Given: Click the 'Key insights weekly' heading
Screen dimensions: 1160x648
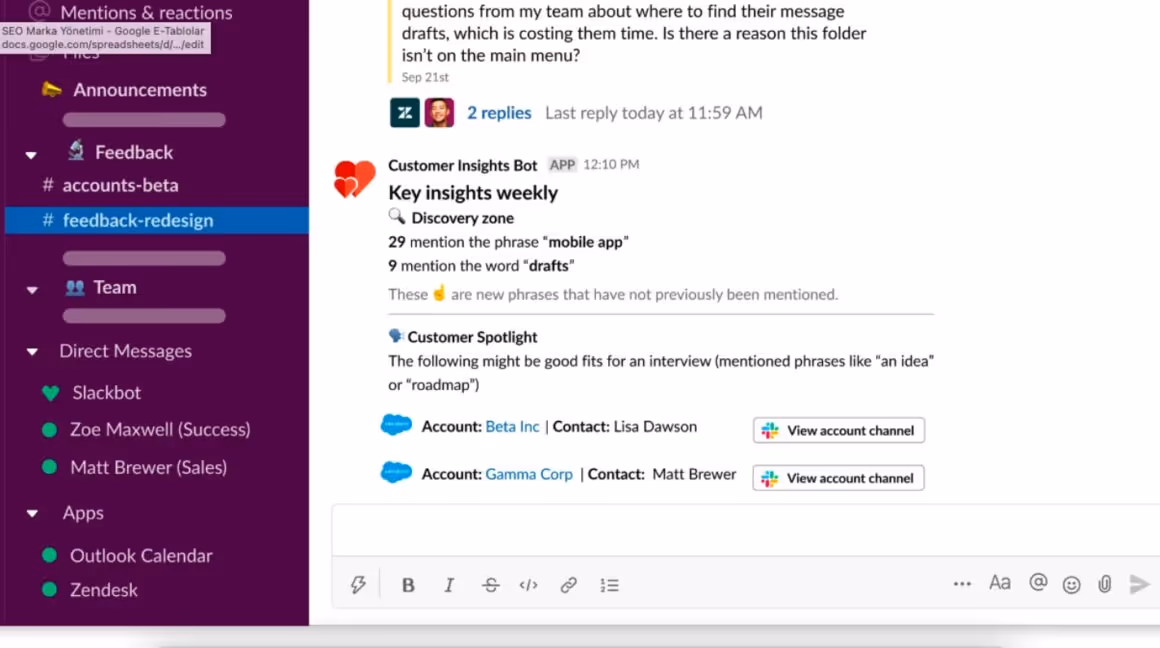Looking at the screenshot, I should (473, 192).
